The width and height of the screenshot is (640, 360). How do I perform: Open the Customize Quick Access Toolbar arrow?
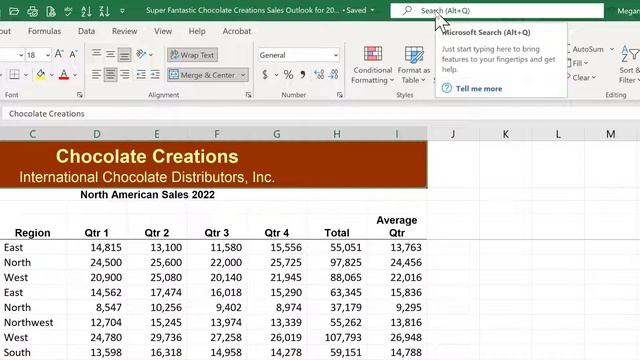coord(122,11)
